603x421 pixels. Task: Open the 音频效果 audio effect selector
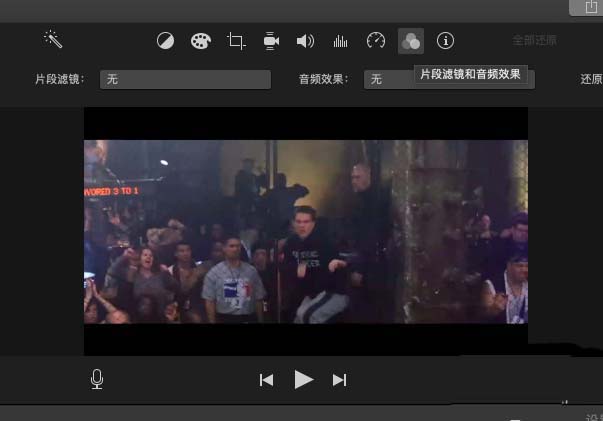coord(449,80)
